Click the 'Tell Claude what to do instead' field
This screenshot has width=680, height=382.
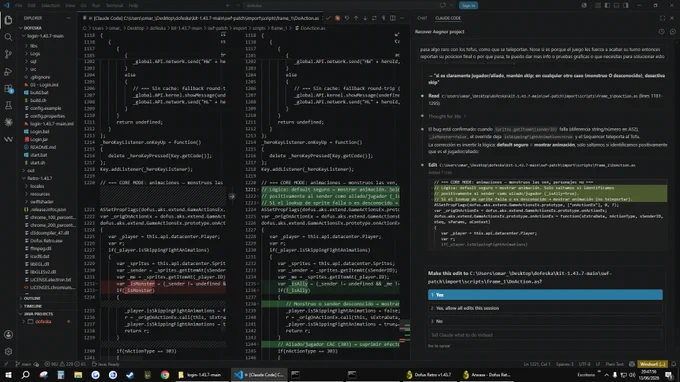click(545, 335)
